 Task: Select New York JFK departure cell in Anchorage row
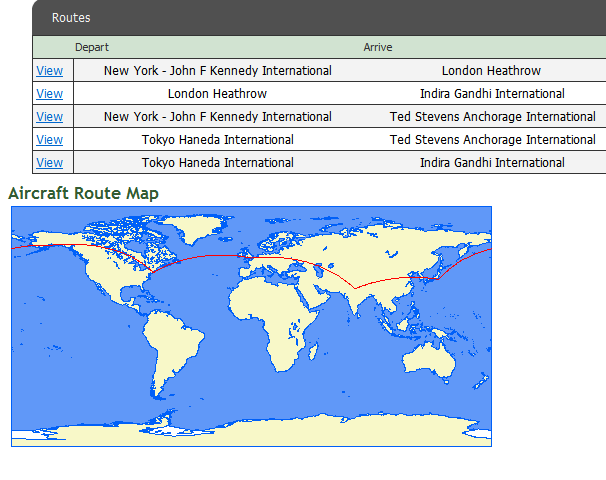point(218,117)
